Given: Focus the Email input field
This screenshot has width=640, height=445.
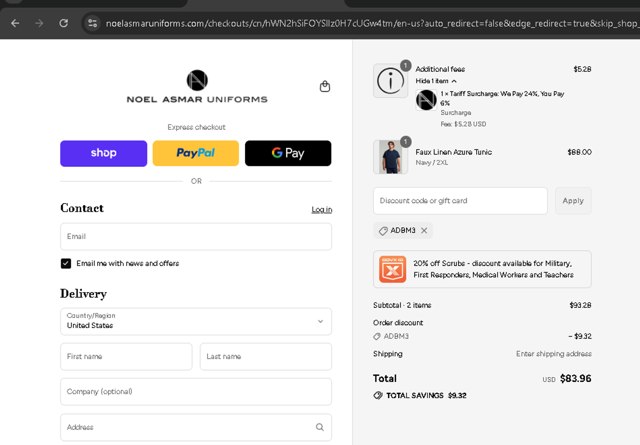Looking at the screenshot, I should pos(196,236).
